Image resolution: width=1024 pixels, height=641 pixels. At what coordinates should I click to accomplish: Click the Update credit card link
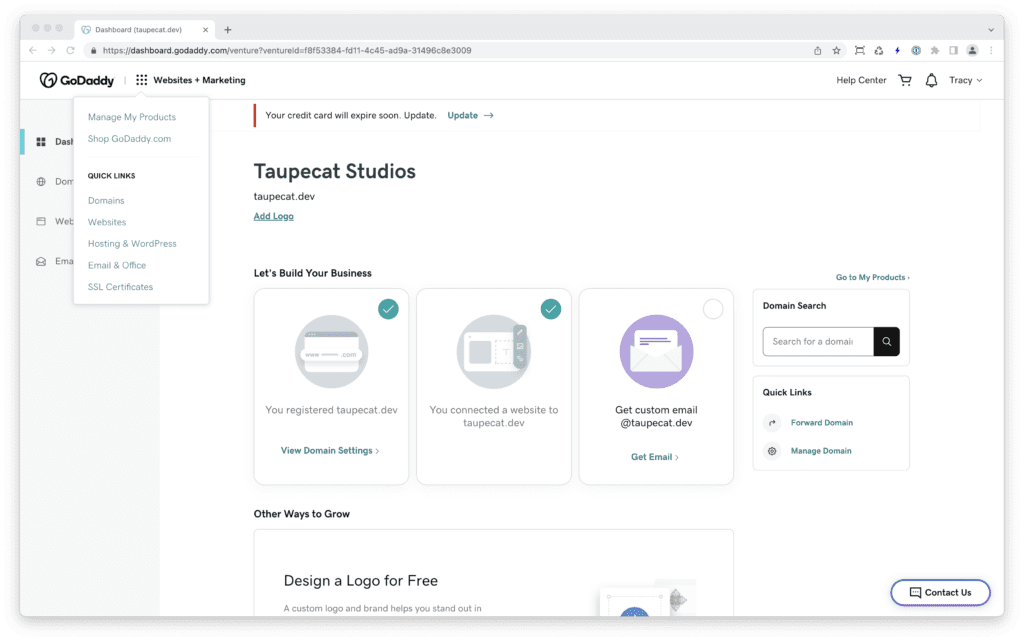[x=470, y=116]
